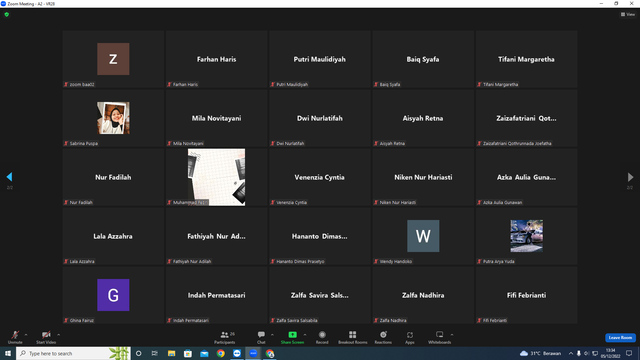The height and width of the screenshot is (360, 640).
Task: Open Mail app from taskbar
Action: point(204,353)
